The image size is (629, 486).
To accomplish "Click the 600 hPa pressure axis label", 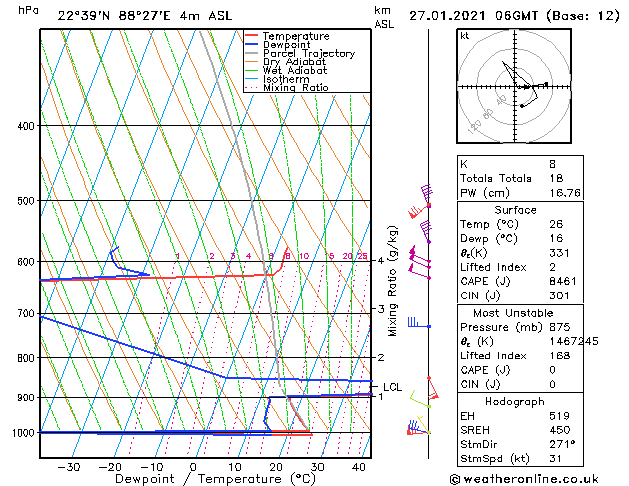I will 26,261.
